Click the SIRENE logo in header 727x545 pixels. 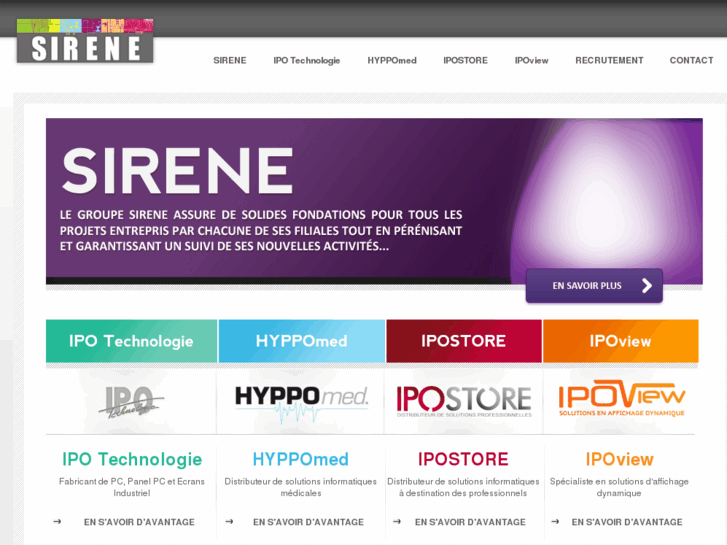(85, 41)
